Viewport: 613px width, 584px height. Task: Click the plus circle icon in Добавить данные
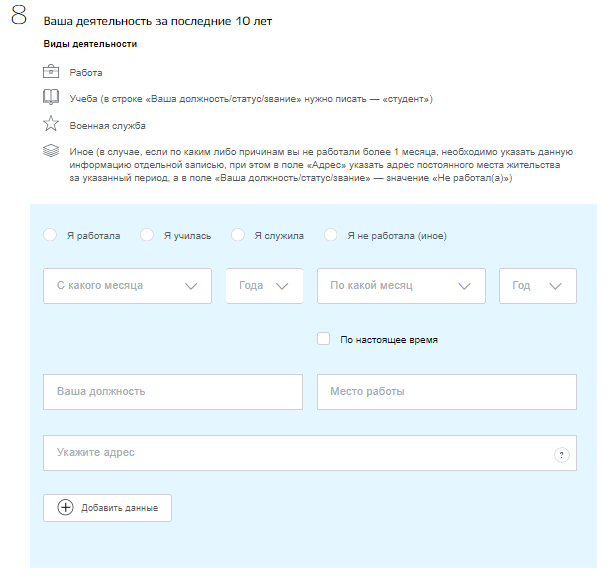(x=65, y=507)
